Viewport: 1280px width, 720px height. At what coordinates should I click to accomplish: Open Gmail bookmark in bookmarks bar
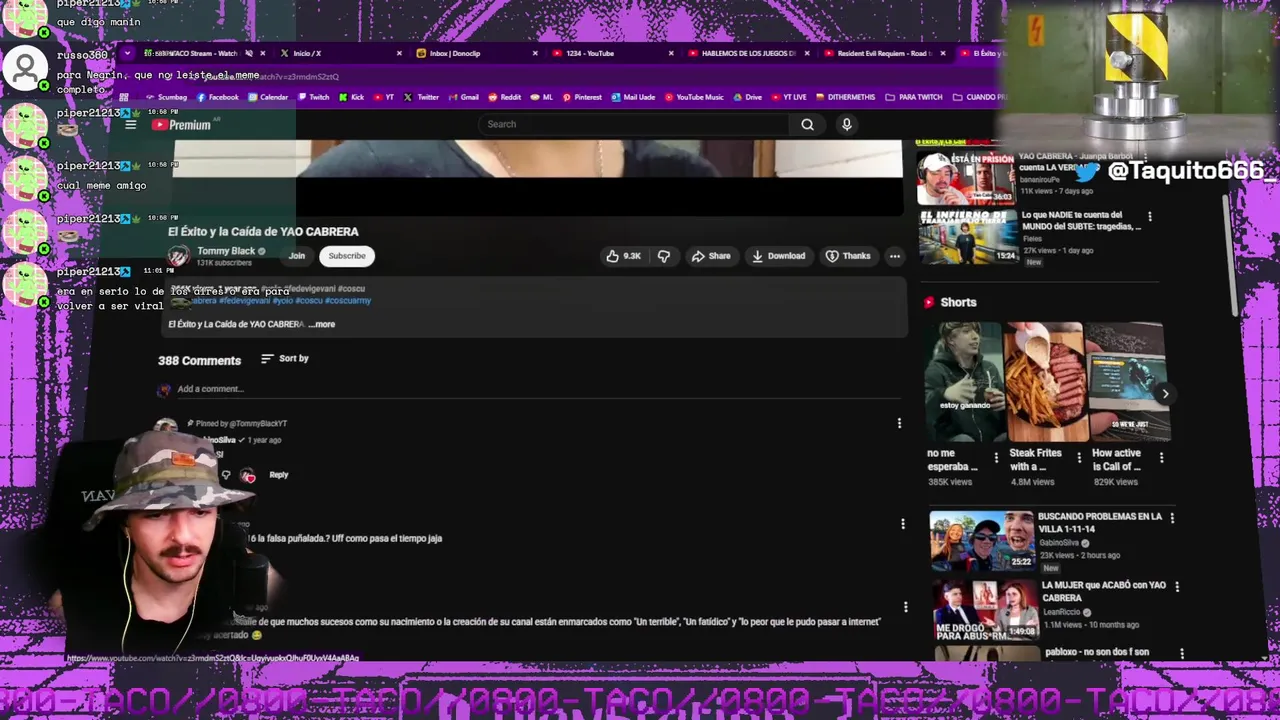[x=463, y=97]
